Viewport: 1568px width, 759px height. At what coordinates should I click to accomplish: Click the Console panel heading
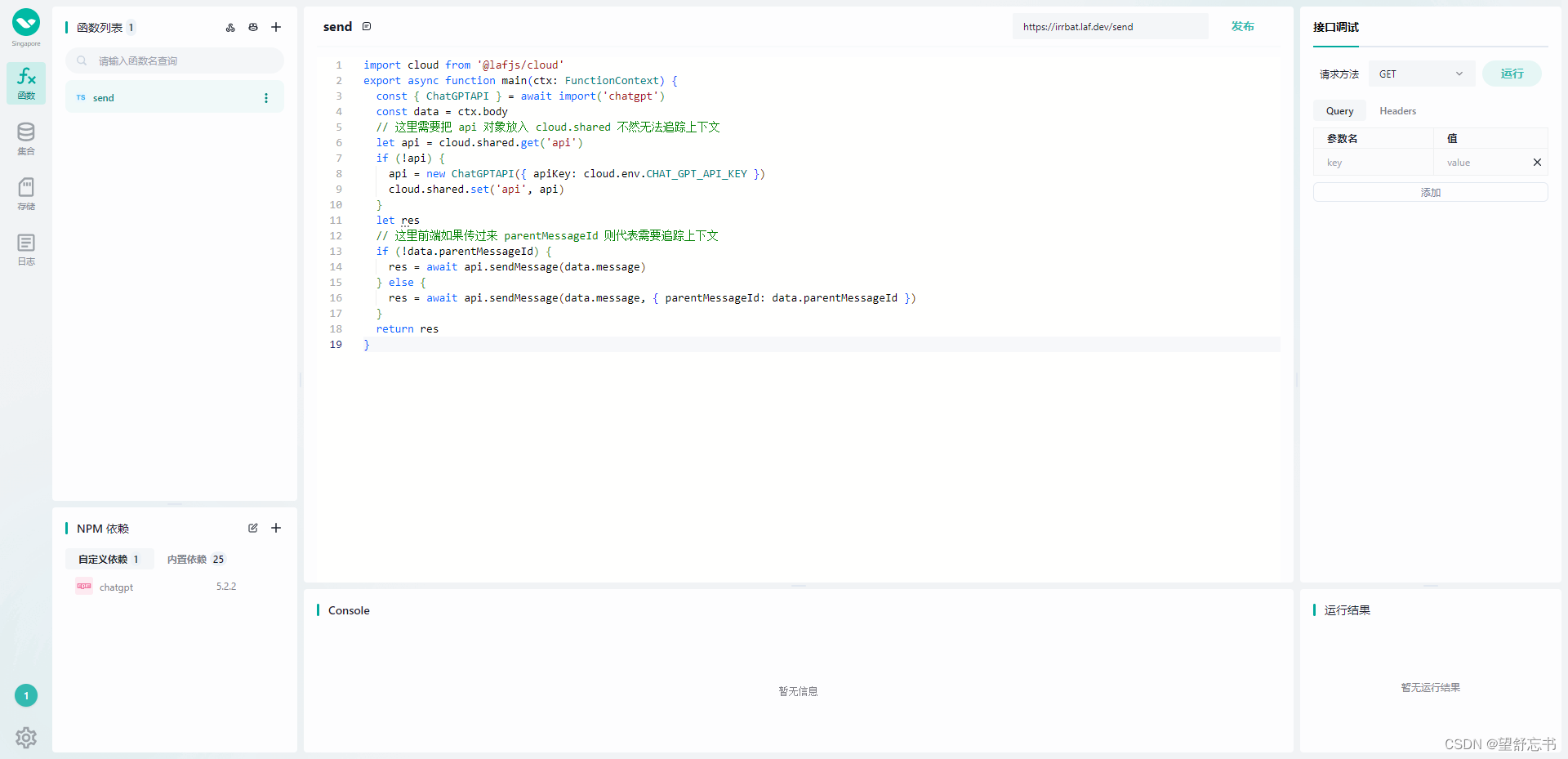(x=349, y=610)
